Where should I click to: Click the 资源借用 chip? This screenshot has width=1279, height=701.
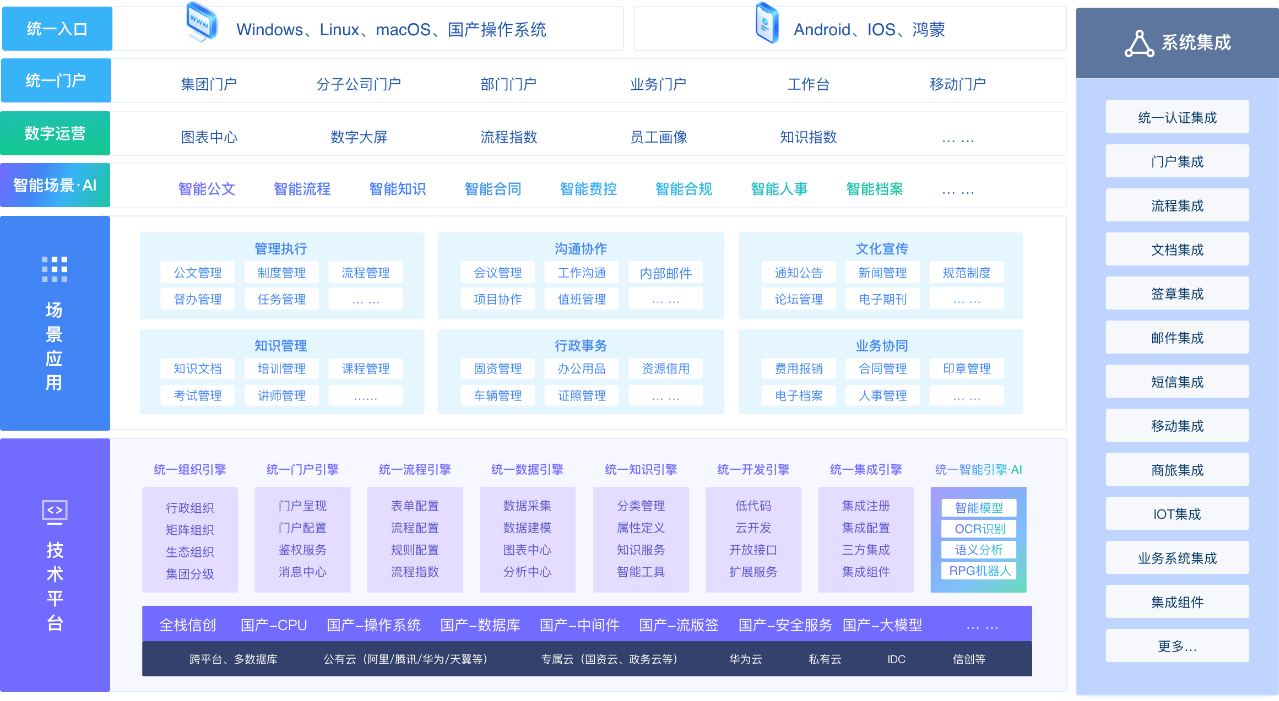[666, 368]
